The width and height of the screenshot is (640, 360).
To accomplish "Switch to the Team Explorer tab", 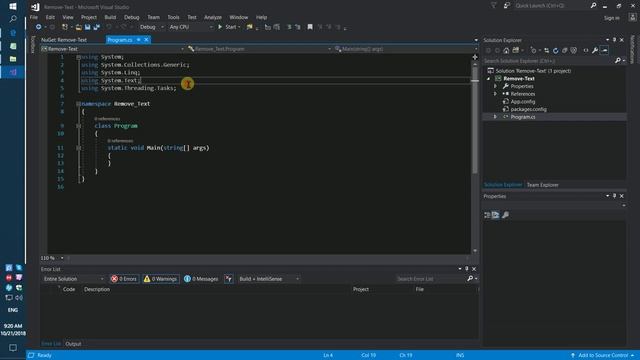I will pyautogui.click(x=542, y=185).
